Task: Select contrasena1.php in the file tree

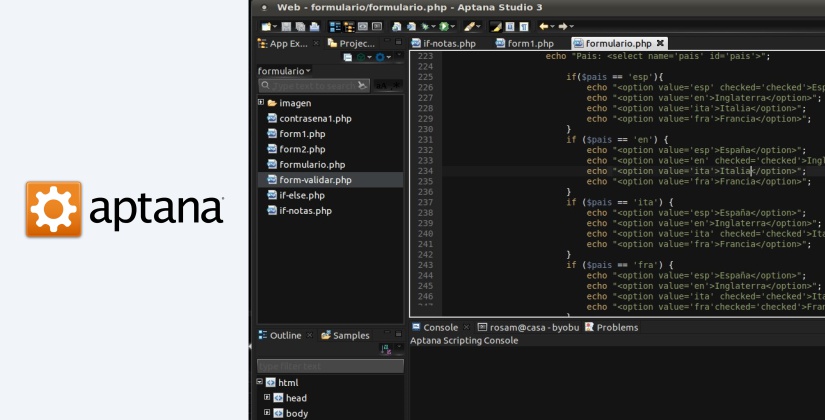Action: coord(315,118)
